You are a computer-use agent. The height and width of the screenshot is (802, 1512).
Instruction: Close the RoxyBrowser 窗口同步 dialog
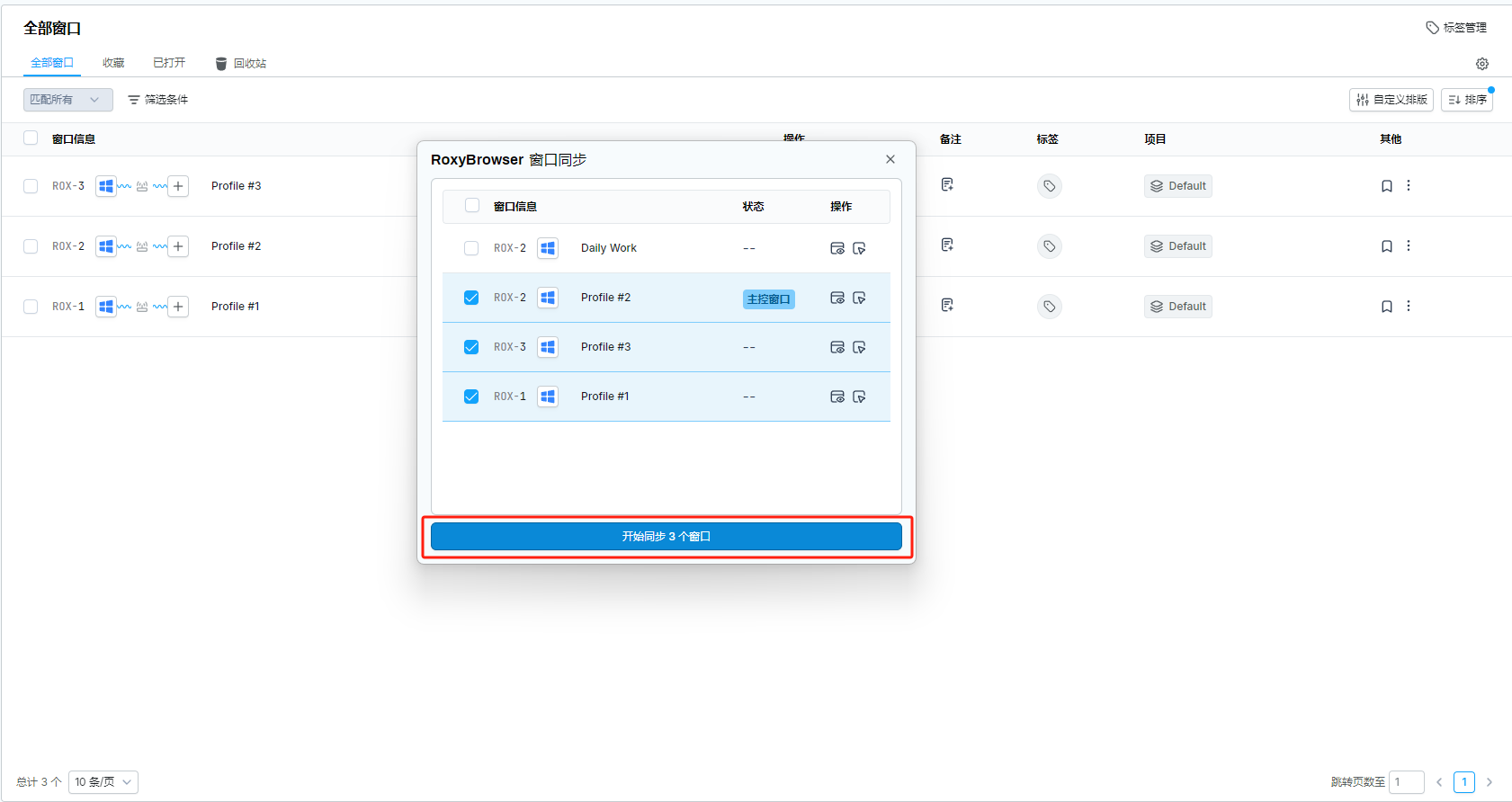click(890, 159)
